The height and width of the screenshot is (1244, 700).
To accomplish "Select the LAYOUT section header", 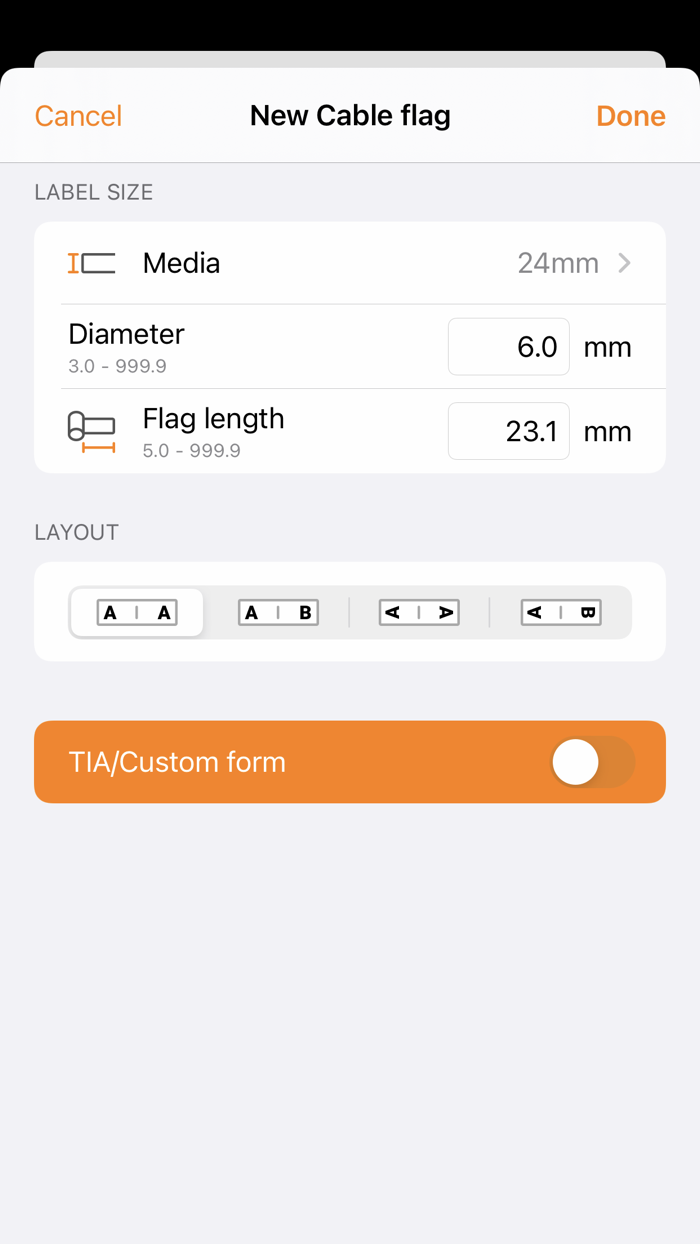I will click(76, 532).
